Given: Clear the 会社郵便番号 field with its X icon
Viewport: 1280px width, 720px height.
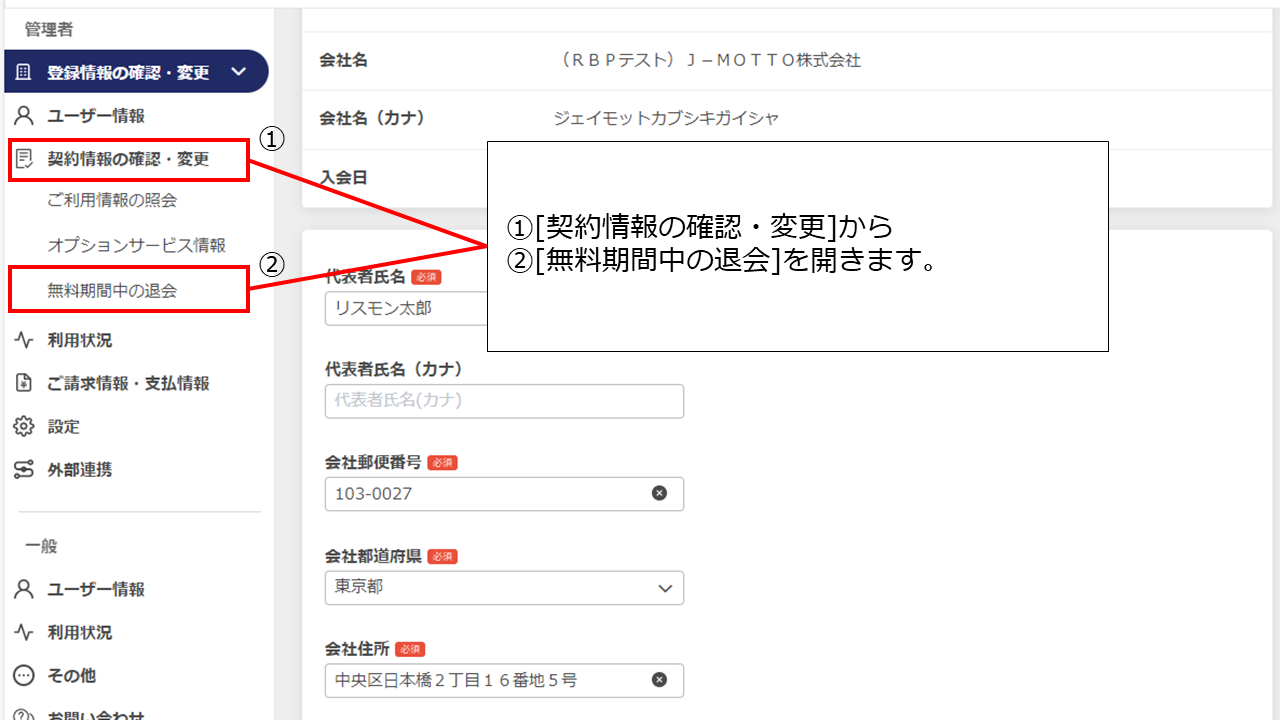Looking at the screenshot, I should [x=659, y=493].
